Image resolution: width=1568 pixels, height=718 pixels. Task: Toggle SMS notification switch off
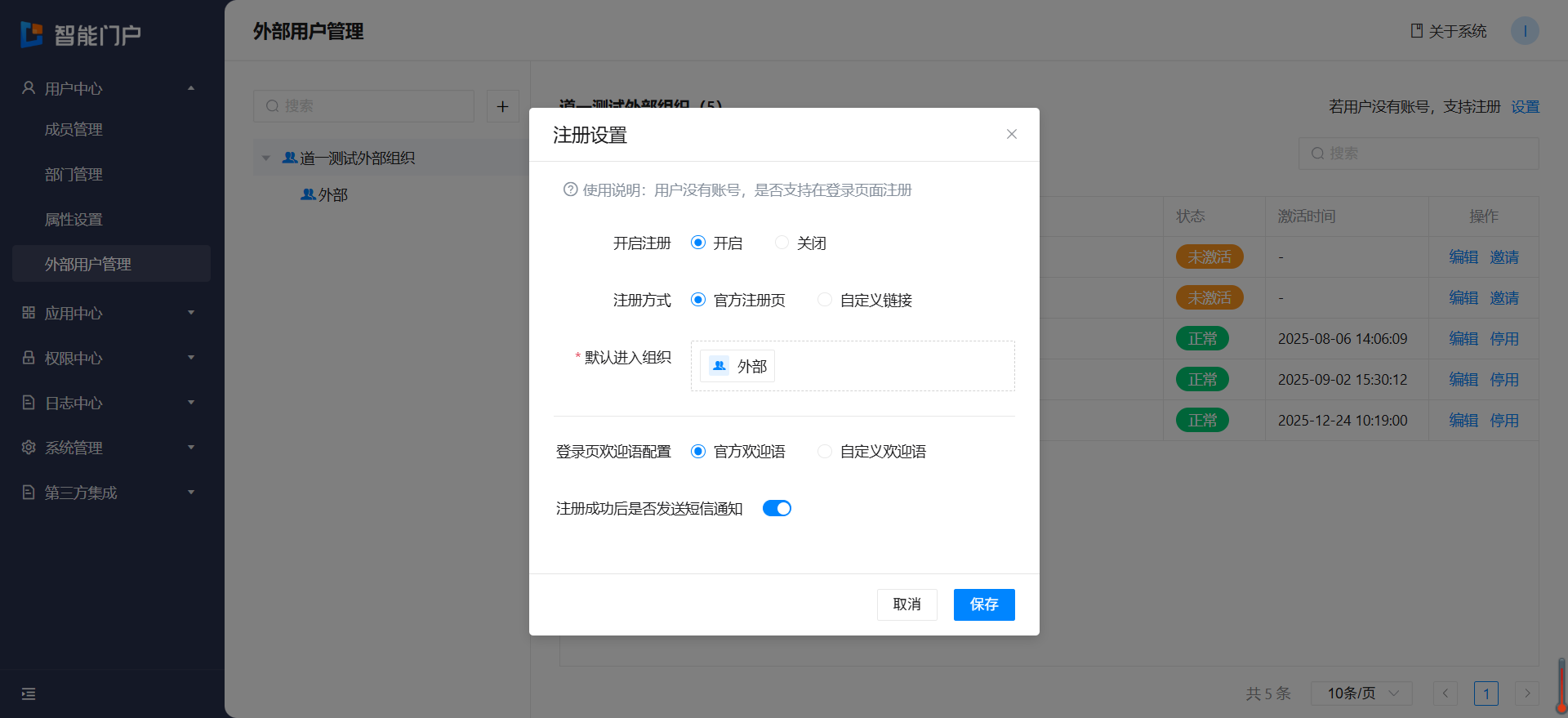[777, 508]
